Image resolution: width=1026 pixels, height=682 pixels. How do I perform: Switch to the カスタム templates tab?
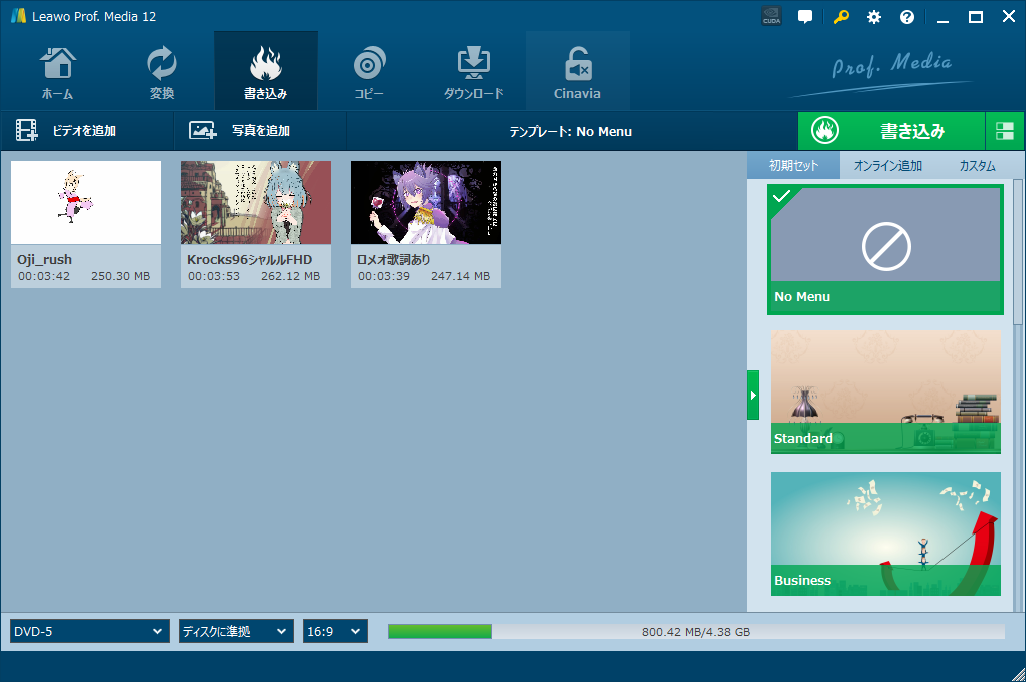tap(977, 166)
